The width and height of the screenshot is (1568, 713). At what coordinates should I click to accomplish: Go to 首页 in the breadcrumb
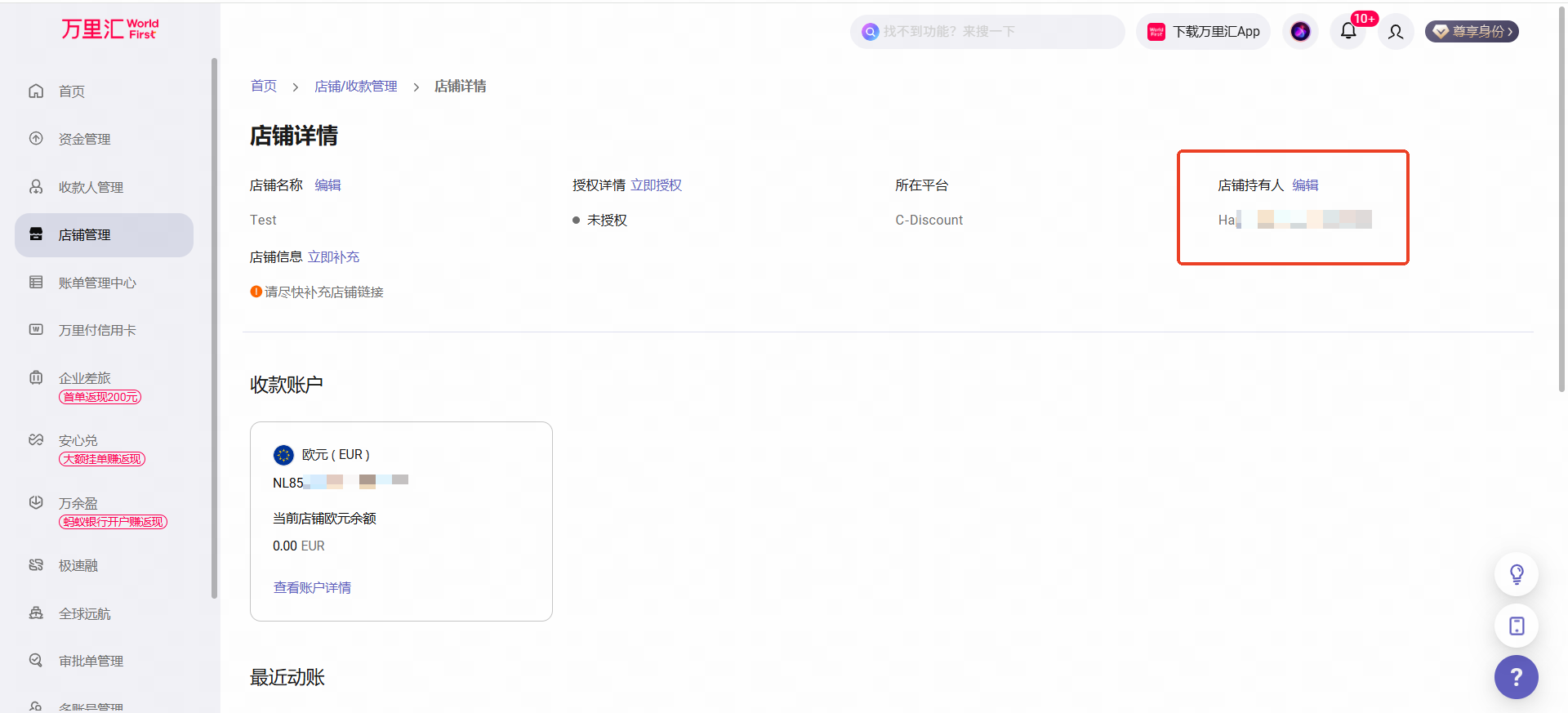[x=264, y=87]
